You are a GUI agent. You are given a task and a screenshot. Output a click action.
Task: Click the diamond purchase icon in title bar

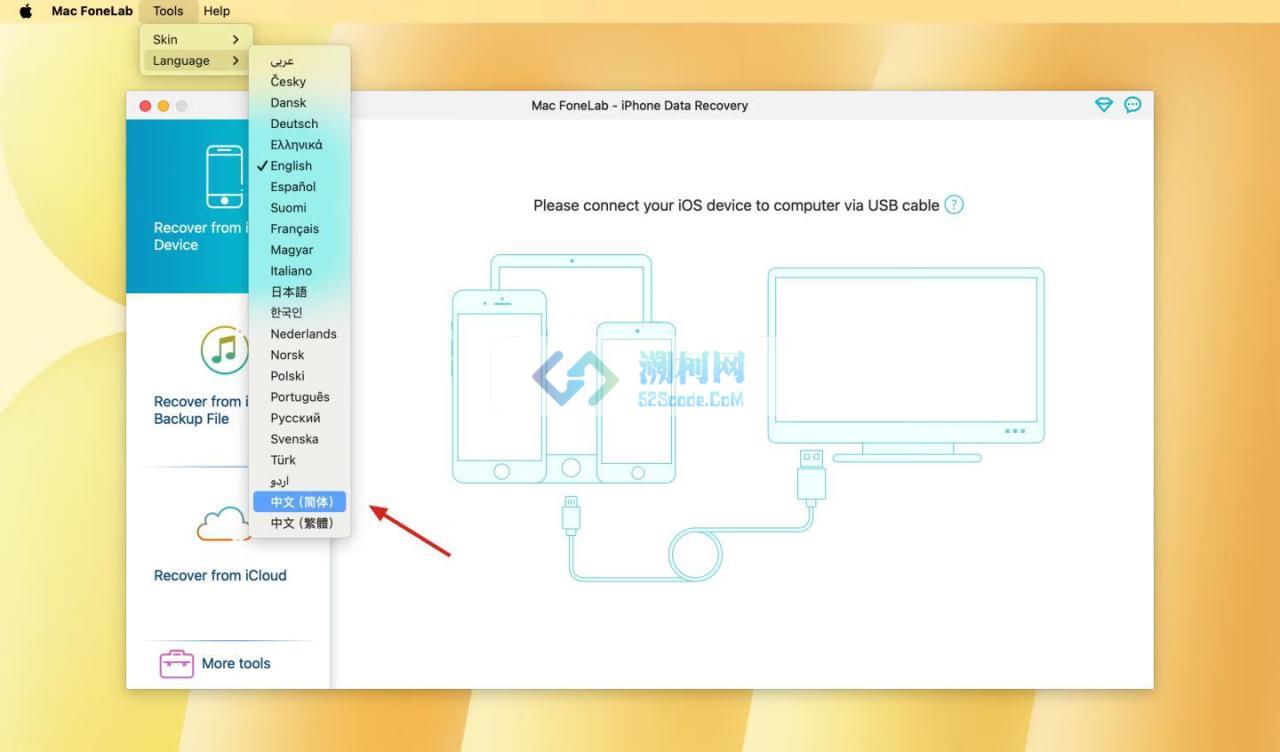pyautogui.click(x=1104, y=104)
